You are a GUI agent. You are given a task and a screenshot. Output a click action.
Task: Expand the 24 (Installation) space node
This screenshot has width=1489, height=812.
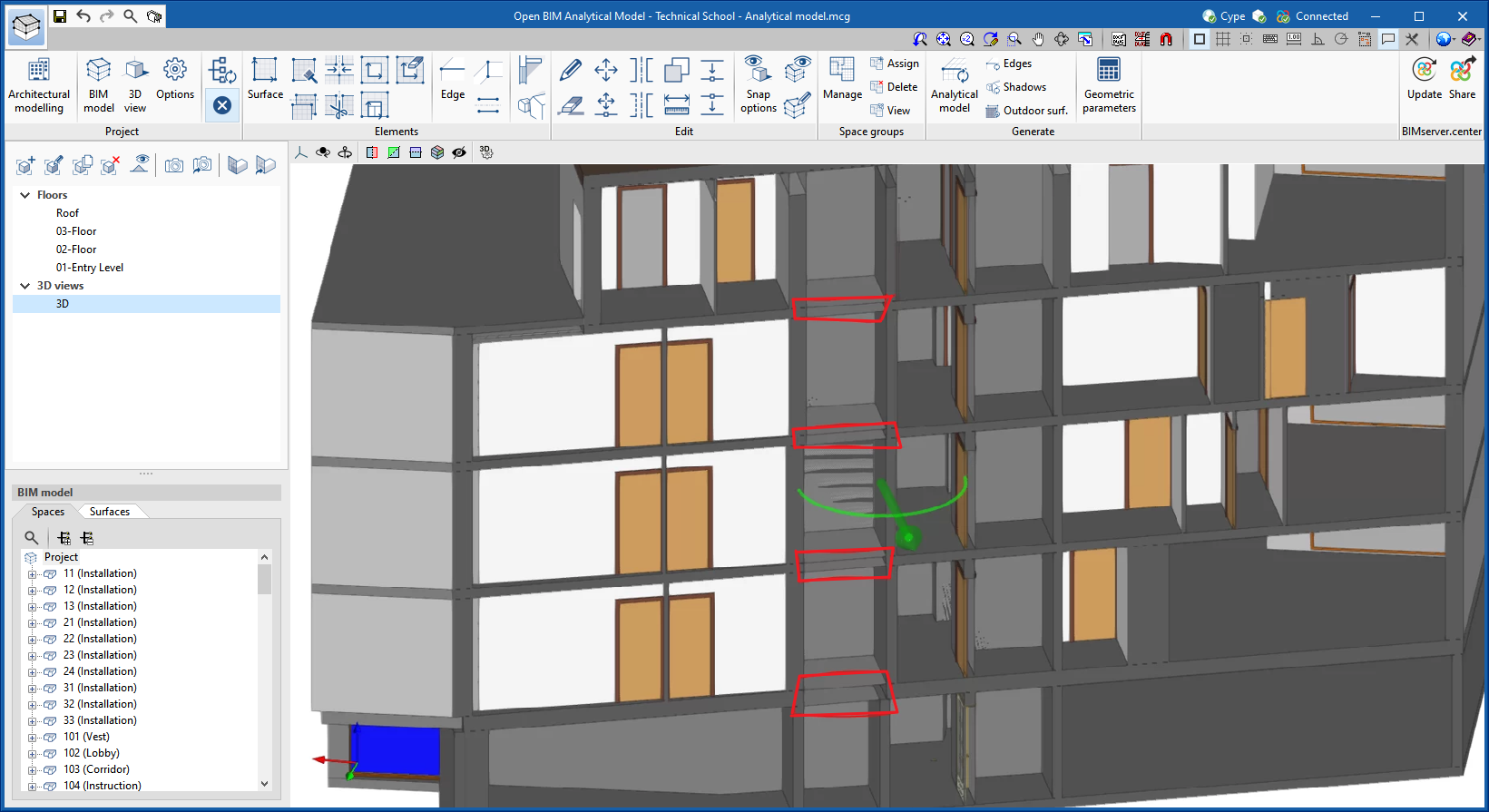click(x=32, y=672)
